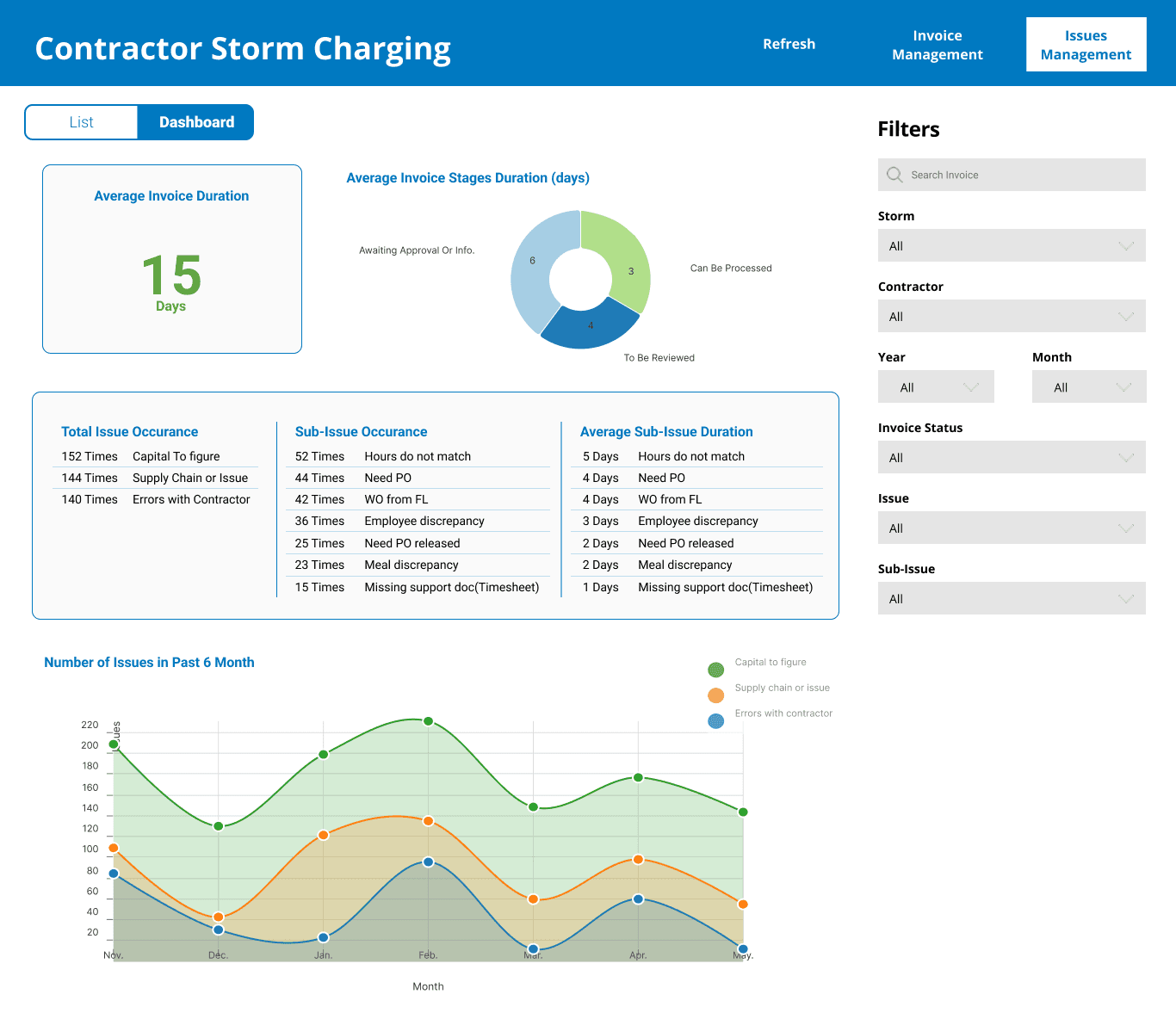Select the Capital To figure issue row
The height and width of the screenshot is (1013, 1176).
[155, 456]
